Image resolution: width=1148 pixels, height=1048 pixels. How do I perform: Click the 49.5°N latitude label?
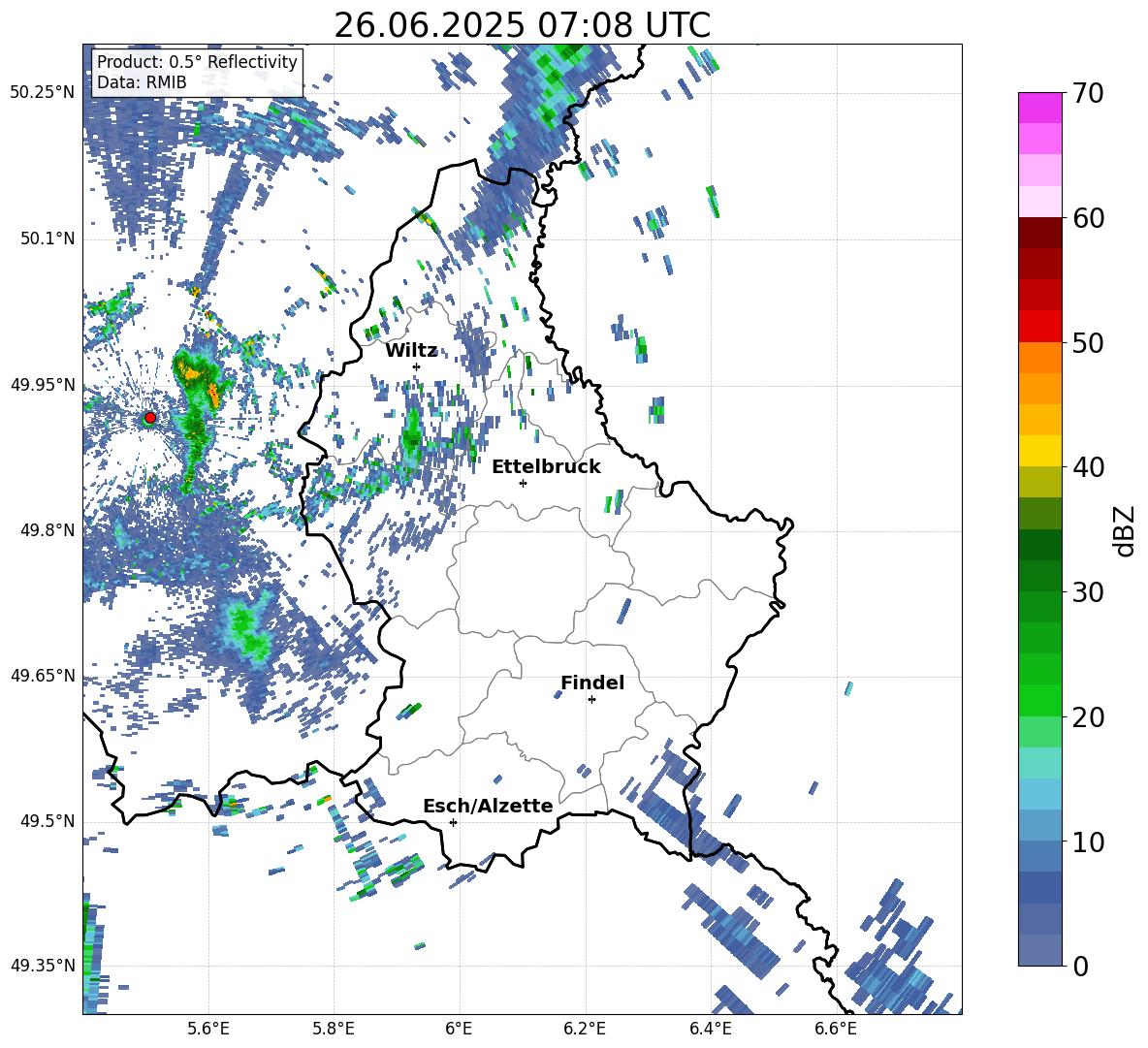pos(47,821)
